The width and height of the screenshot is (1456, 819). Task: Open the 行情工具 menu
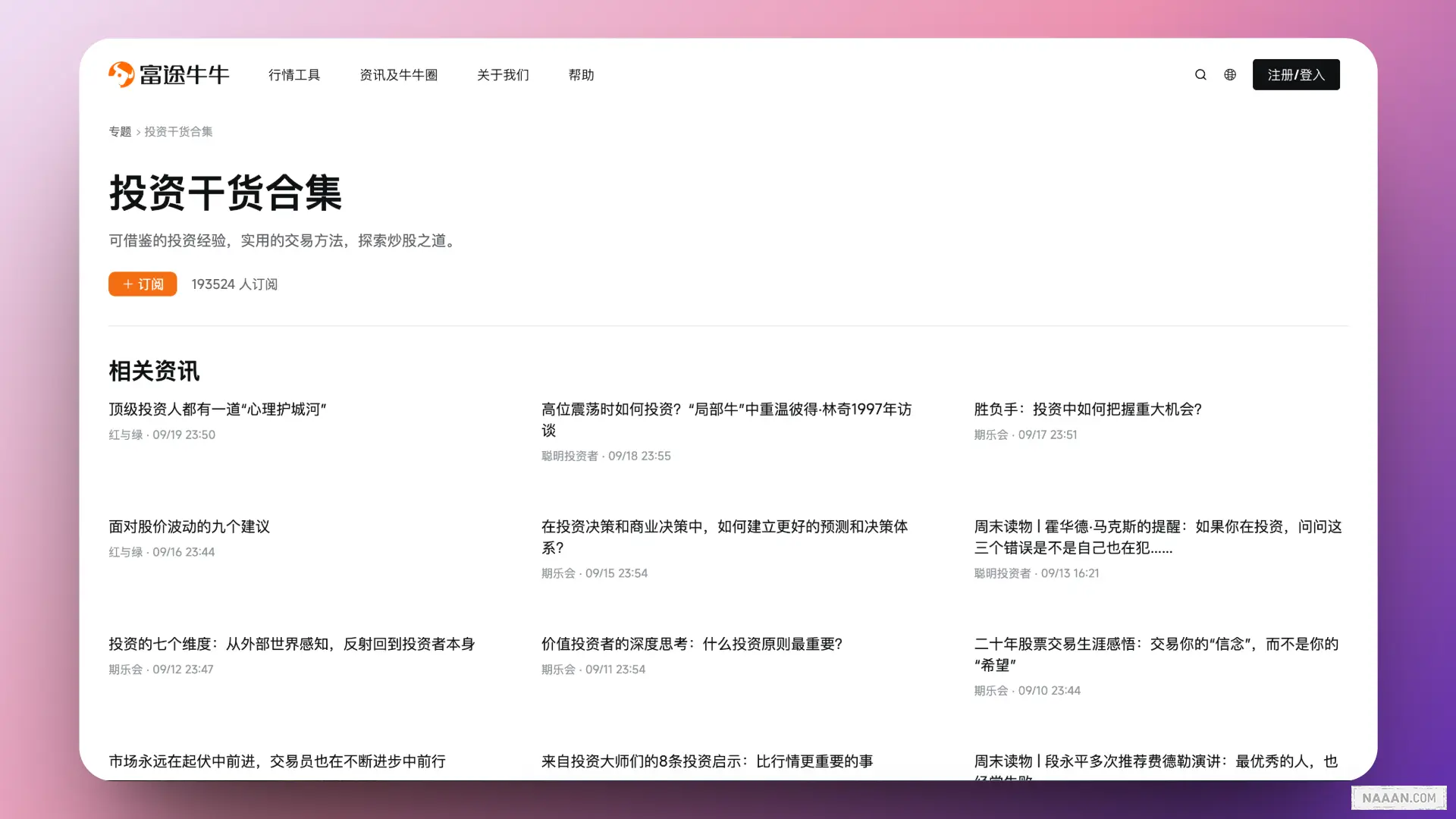tap(295, 74)
